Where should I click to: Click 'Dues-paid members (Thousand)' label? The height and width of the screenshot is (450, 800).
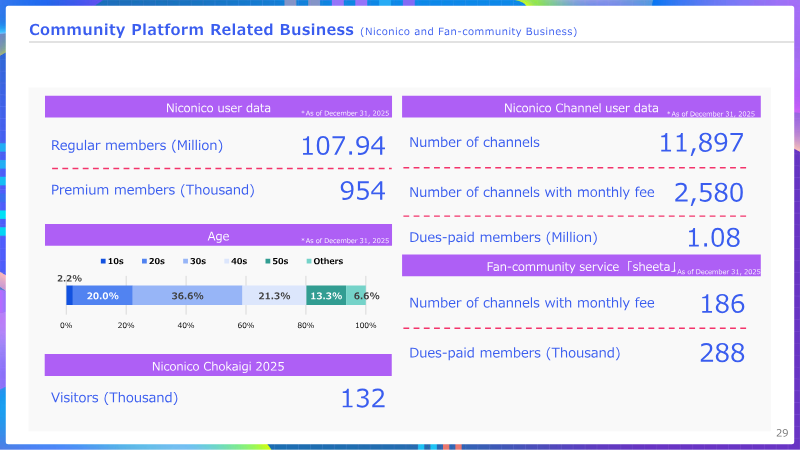(x=515, y=353)
